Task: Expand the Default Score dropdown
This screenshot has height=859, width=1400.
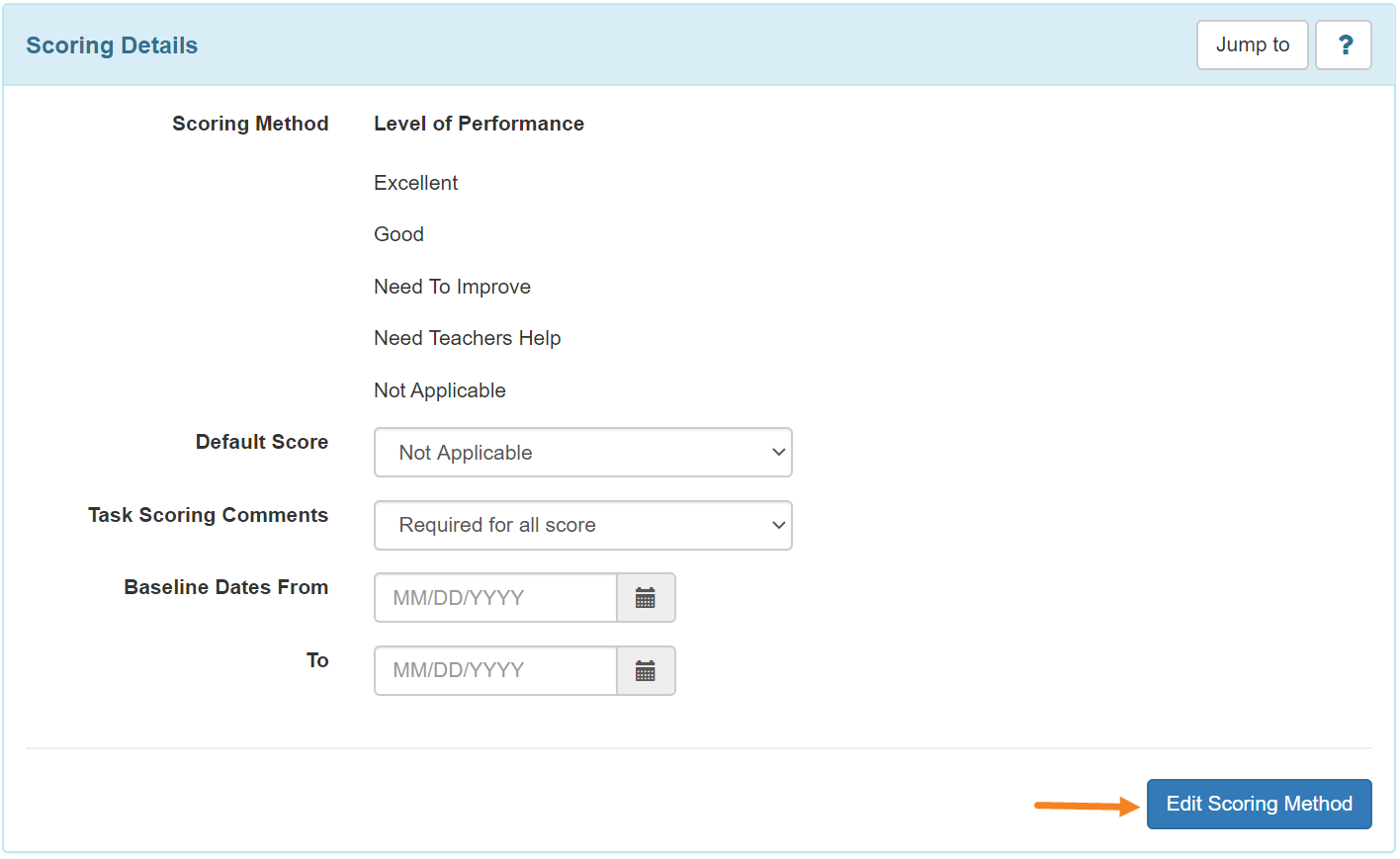Action: pyautogui.click(x=583, y=453)
